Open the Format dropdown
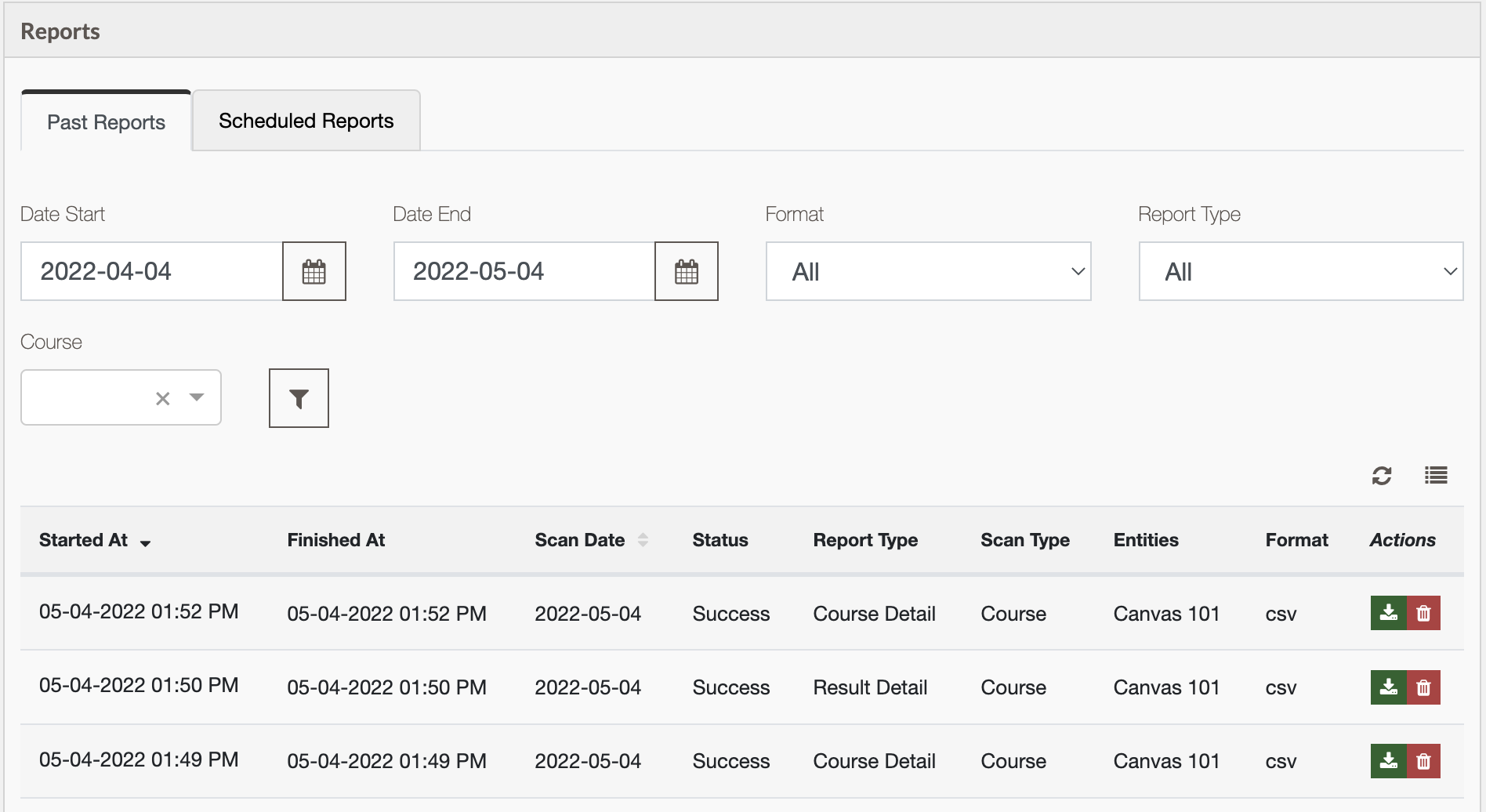The height and width of the screenshot is (812, 1486). click(x=928, y=271)
